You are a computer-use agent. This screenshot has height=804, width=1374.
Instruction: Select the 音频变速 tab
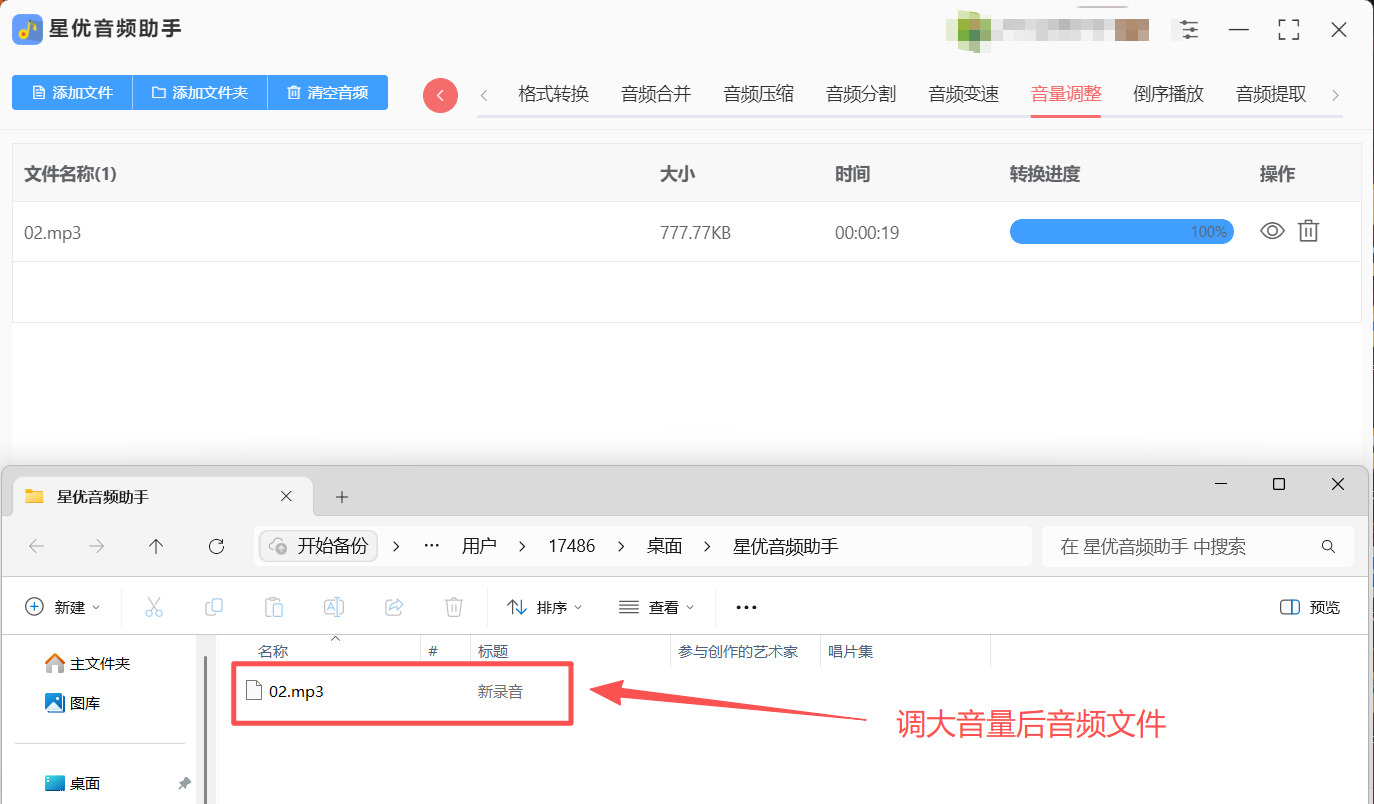tap(963, 95)
